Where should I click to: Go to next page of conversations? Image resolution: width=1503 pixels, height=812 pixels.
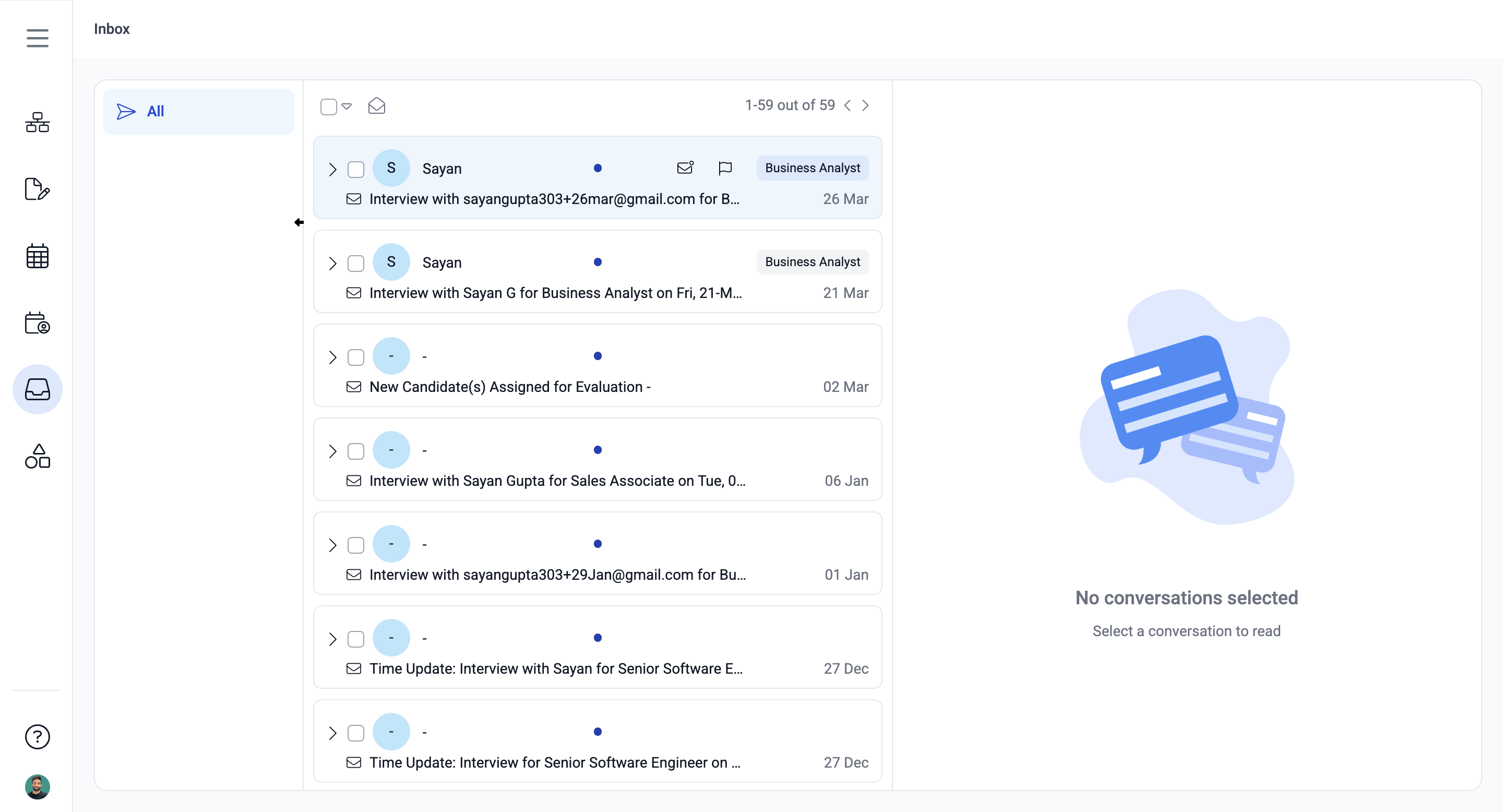865,105
